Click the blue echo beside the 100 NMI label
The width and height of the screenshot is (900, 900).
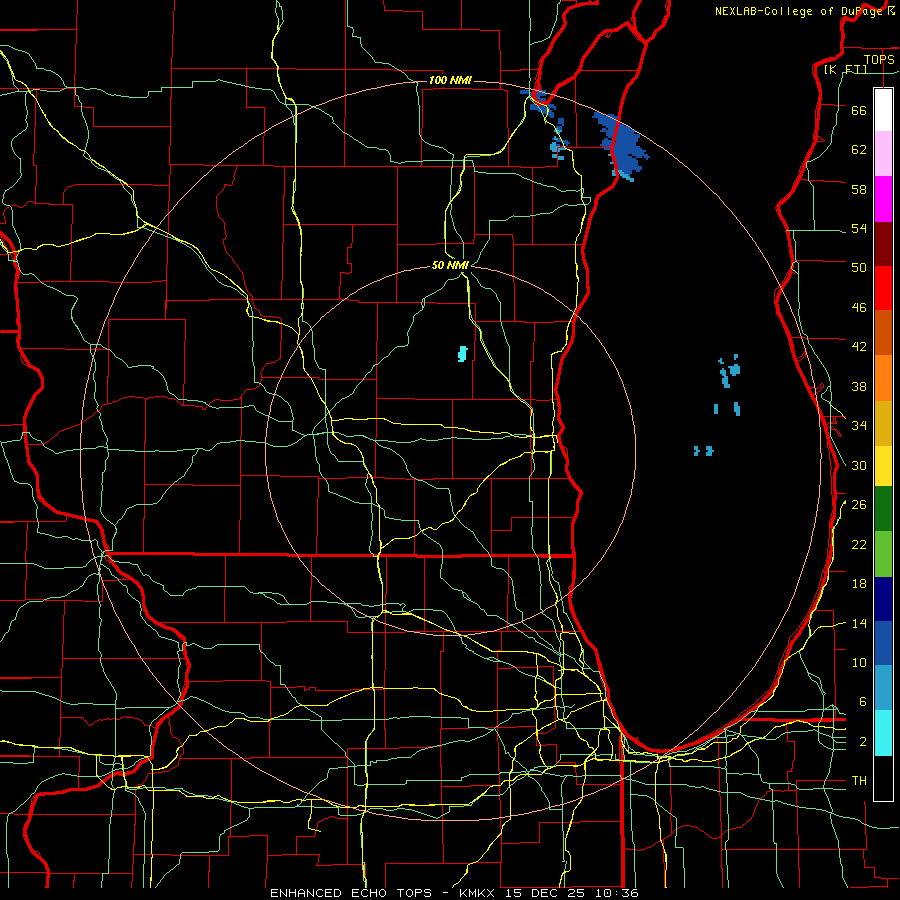click(540, 103)
